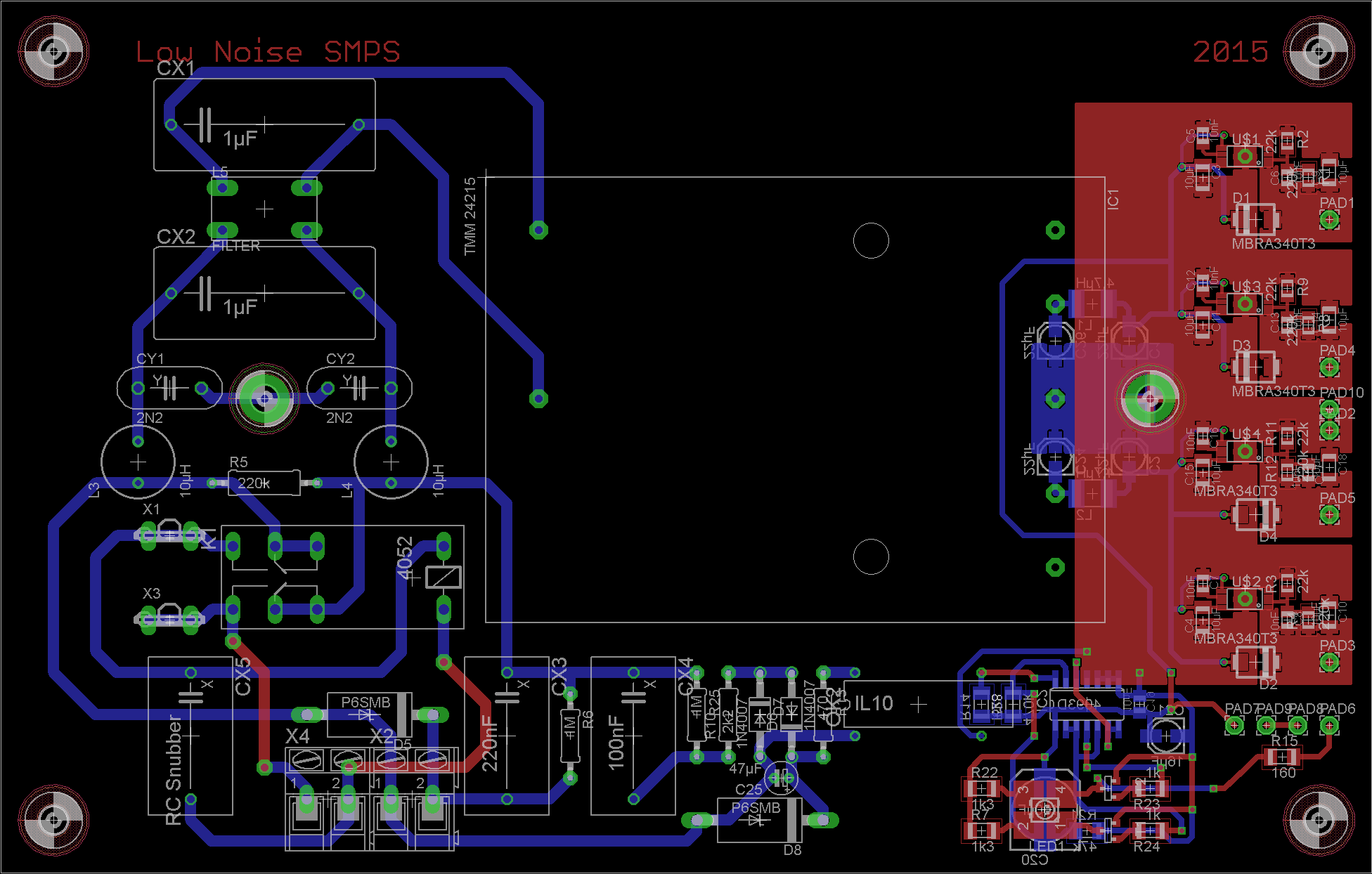The width and height of the screenshot is (1372, 874).
Task: Select the R23 resistor label
Action: 1146,804
